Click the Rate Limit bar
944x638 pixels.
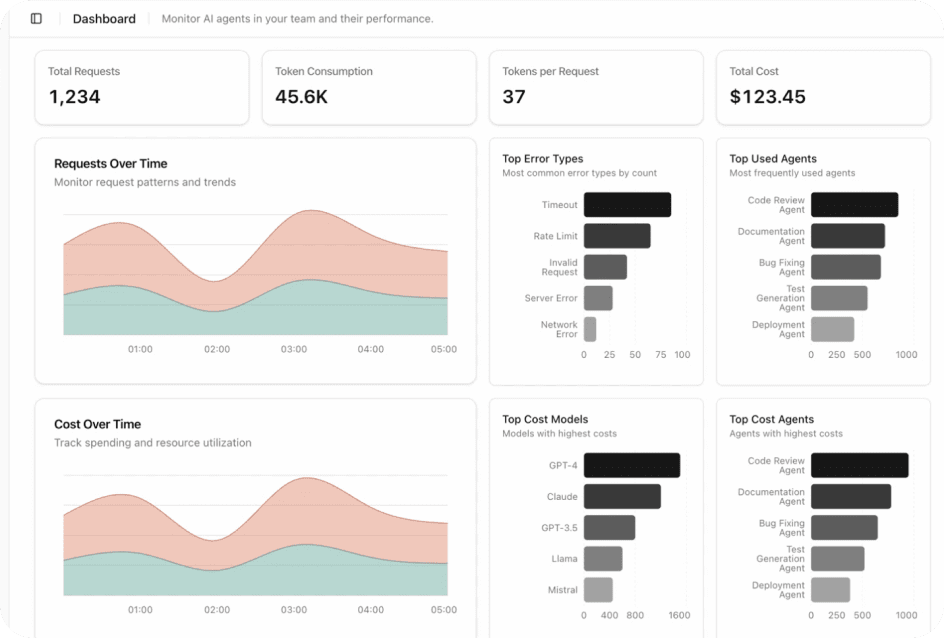(616, 236)
